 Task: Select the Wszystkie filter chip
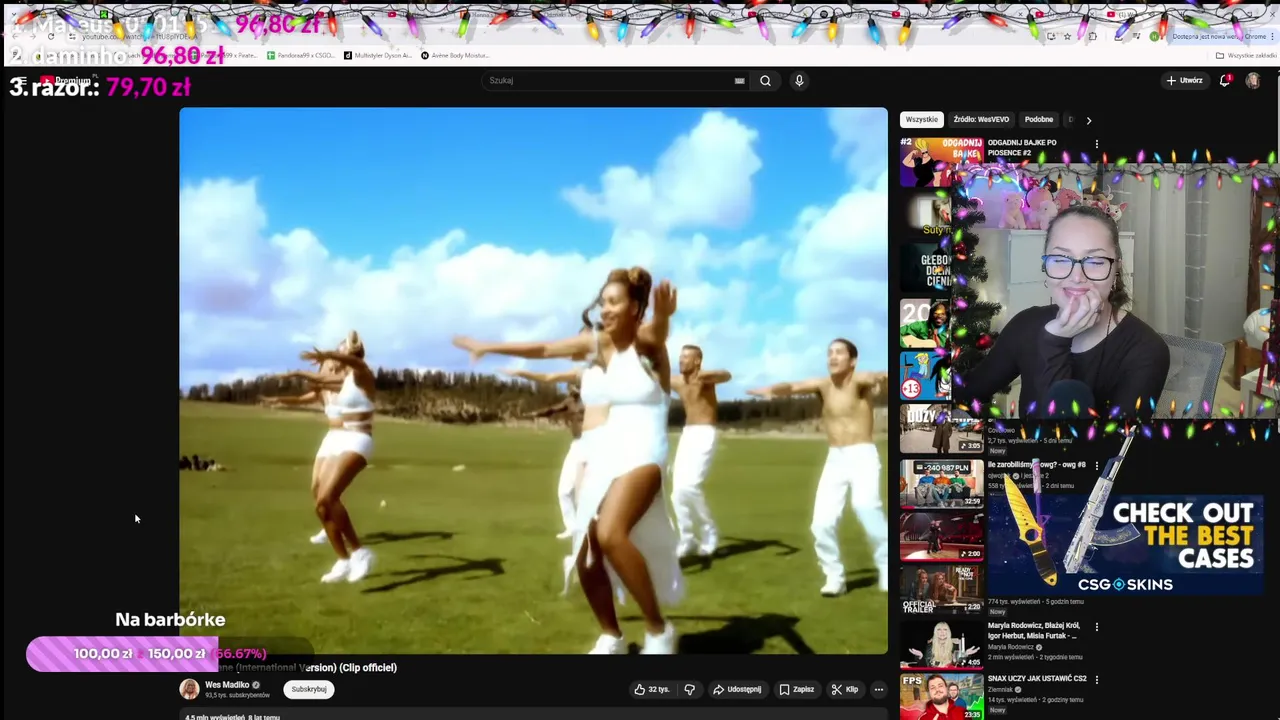(x=922, y=119)
